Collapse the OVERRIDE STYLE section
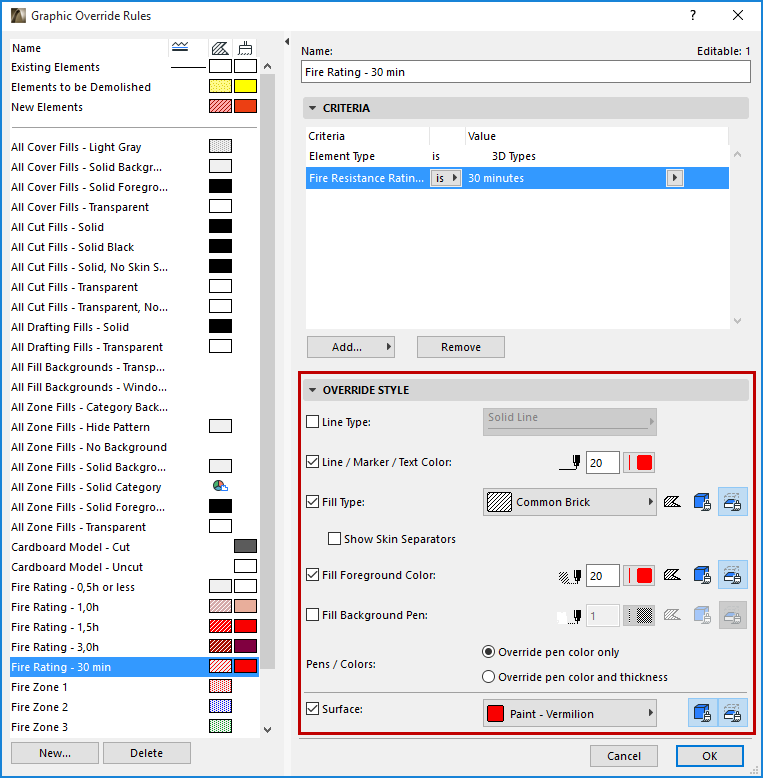This screenshot has height=778, width=763. pos(313,390)
